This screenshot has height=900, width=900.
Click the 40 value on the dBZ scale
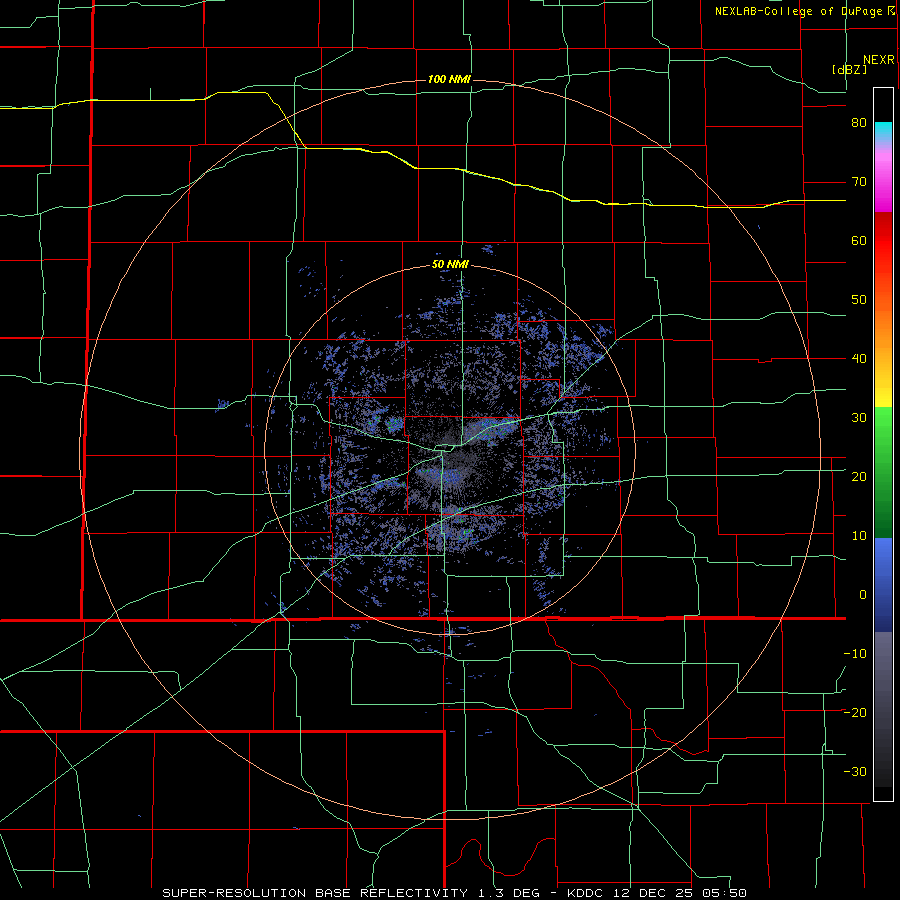pyautogui.click(x=859, y=359)
